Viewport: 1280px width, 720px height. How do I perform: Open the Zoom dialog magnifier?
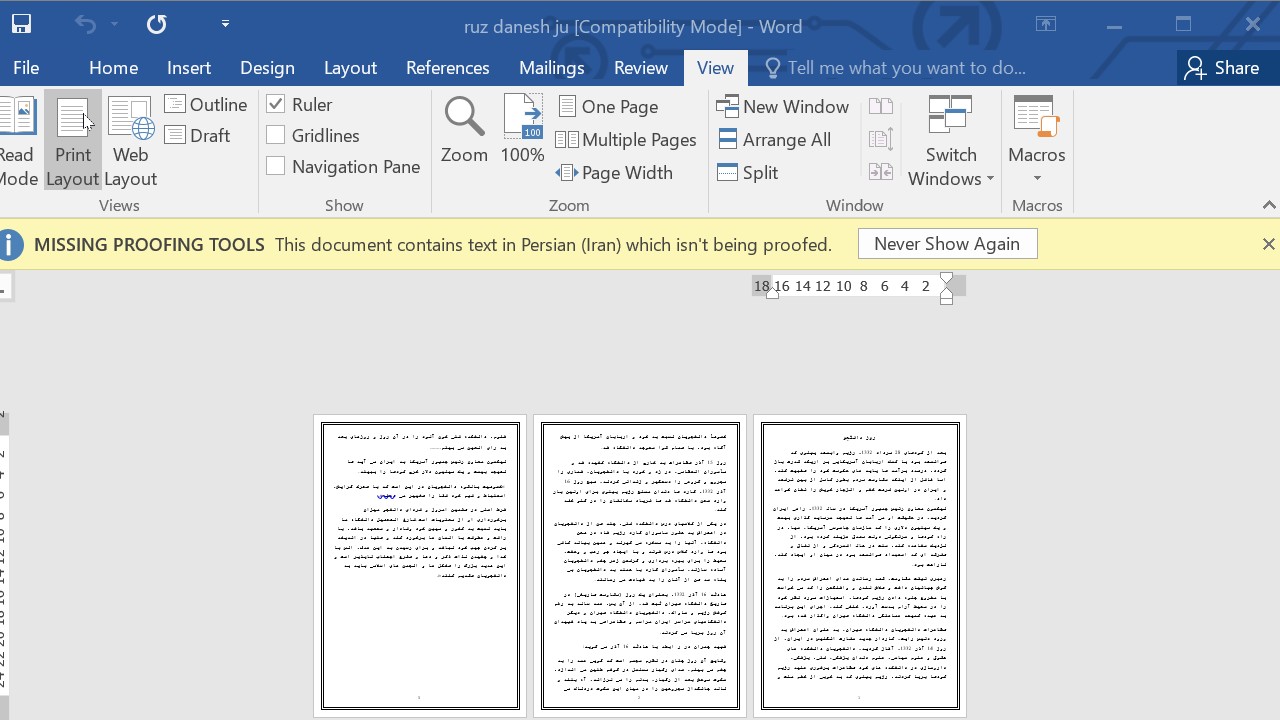coord(464,130)
